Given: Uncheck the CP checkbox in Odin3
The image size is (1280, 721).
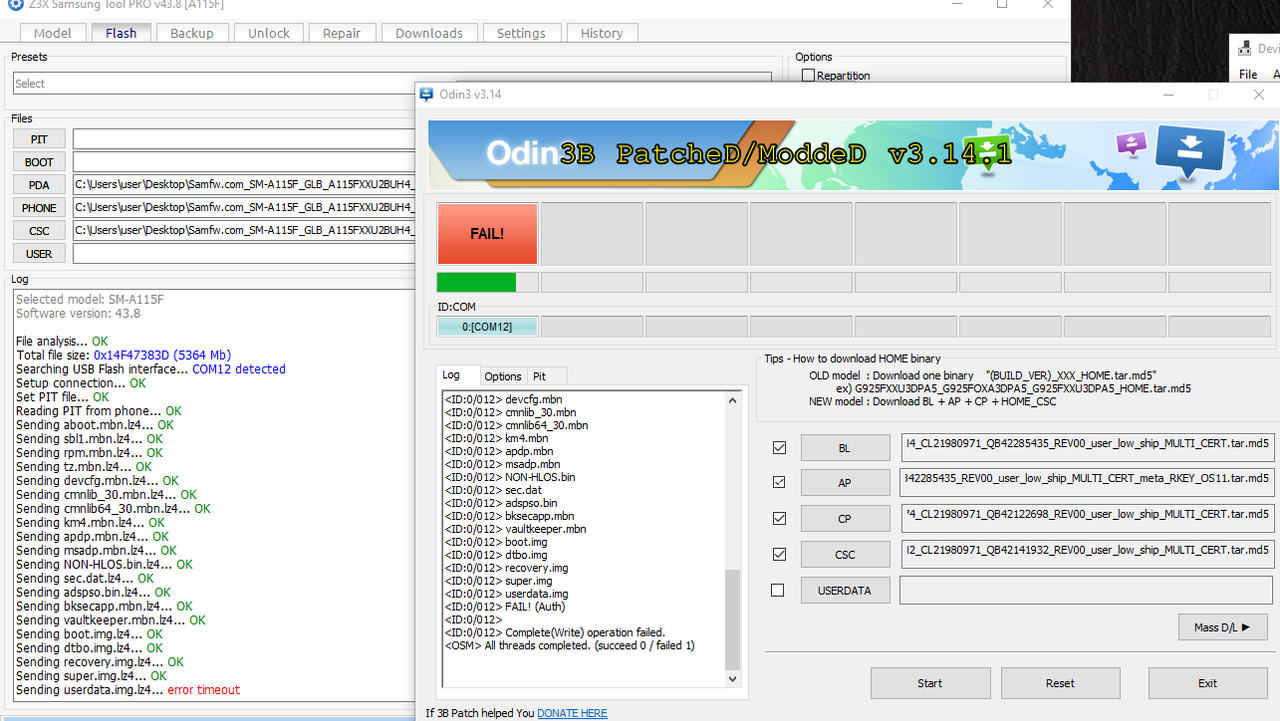Looking at the screenshot, I should (x=779, y=518).
